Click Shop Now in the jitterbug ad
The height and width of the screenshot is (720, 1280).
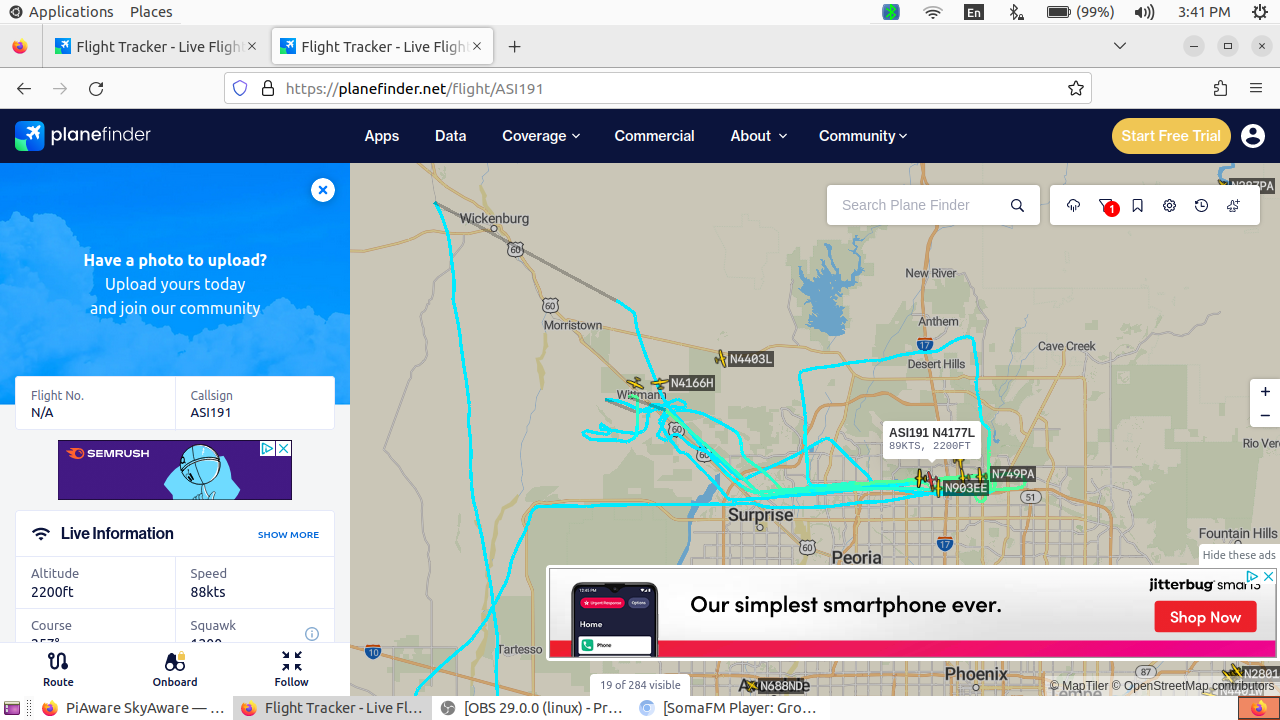(x=1205, y=617)
